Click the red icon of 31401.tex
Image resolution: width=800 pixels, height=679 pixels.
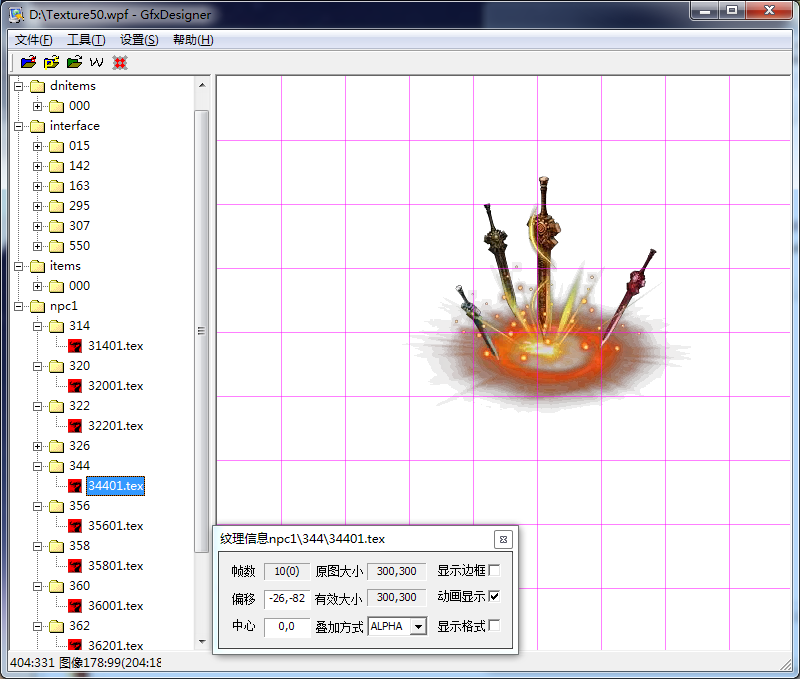pos(75,346)
